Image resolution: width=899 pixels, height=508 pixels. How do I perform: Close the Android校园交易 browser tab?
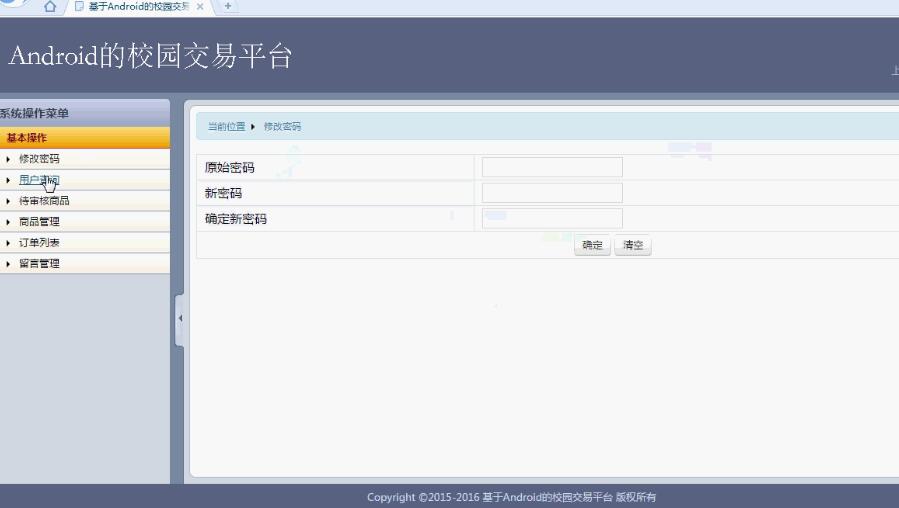tap(200, 6)
